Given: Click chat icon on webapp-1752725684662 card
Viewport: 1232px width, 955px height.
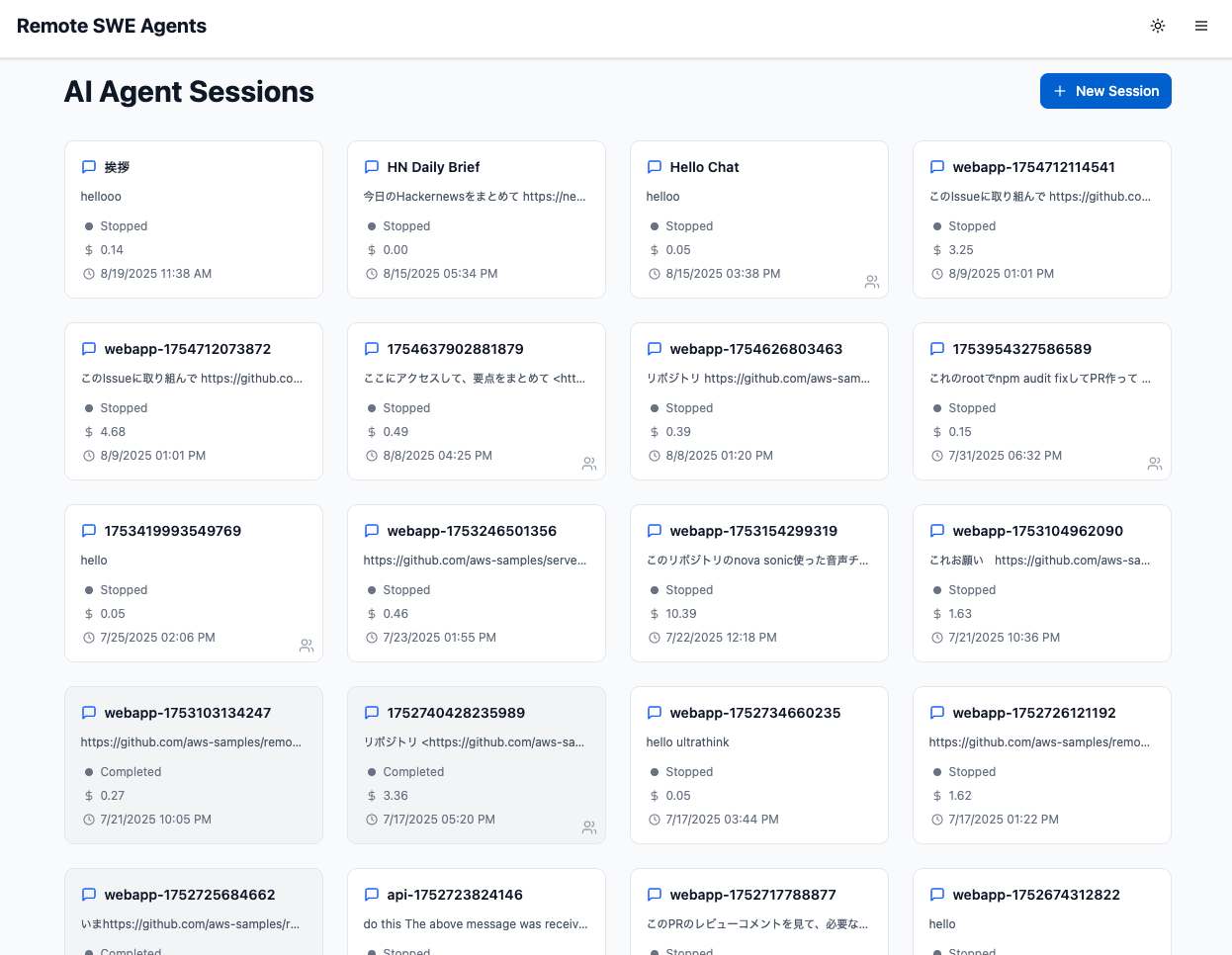Looking at the screenshot, I should pyautogui.click(x=89, y=895).
